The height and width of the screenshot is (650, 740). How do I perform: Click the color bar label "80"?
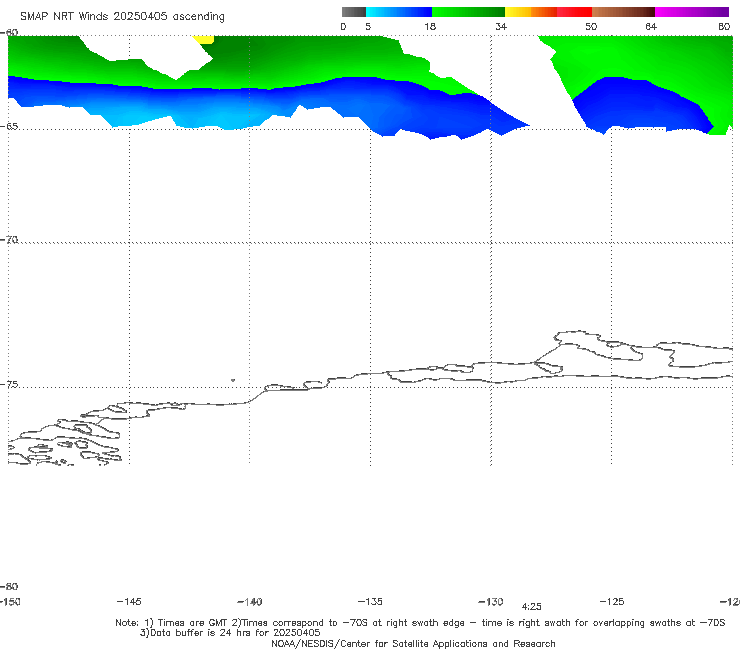tap(724, 27)
